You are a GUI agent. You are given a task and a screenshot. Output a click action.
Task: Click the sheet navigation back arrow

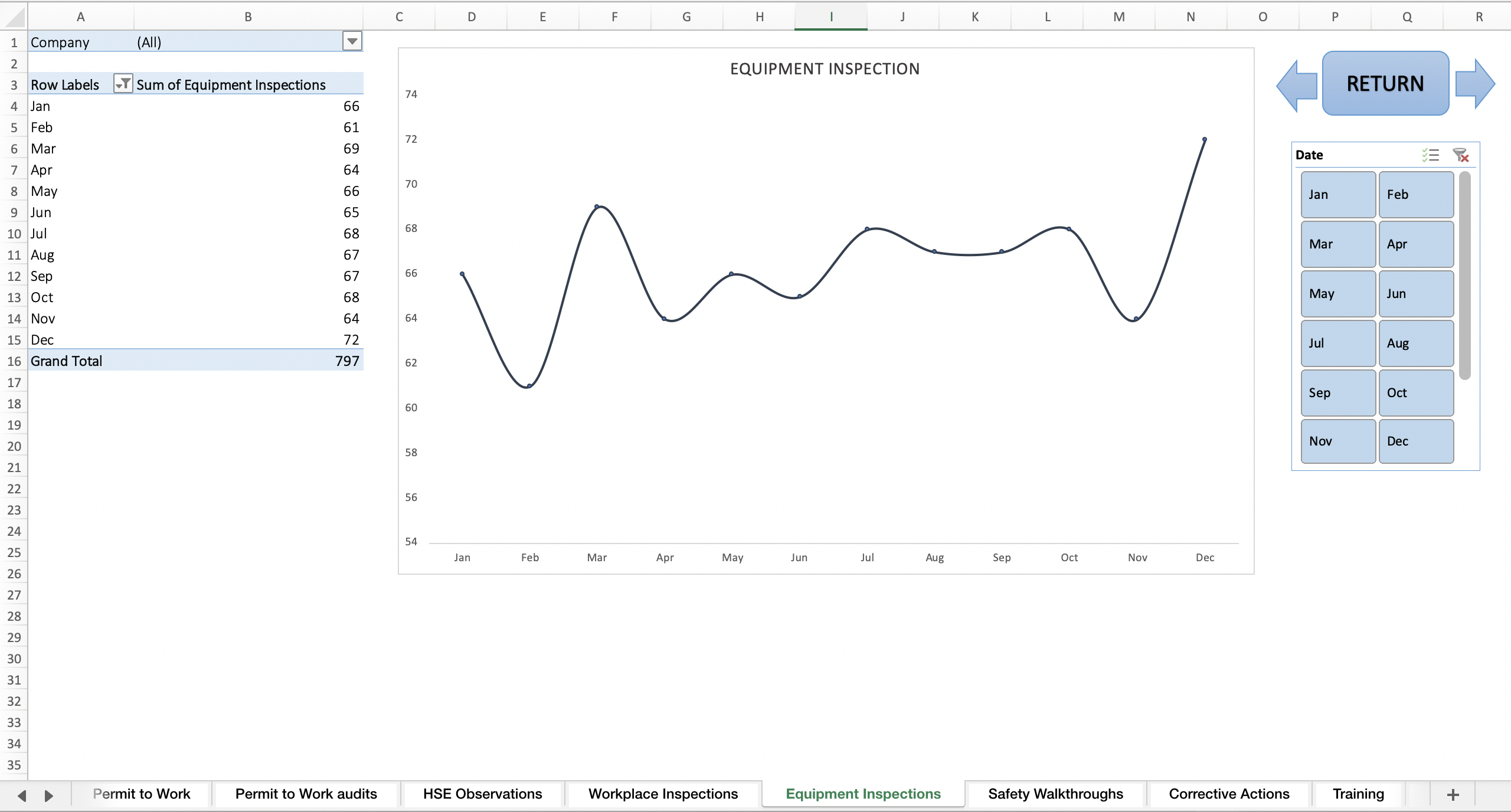[21, 794]
